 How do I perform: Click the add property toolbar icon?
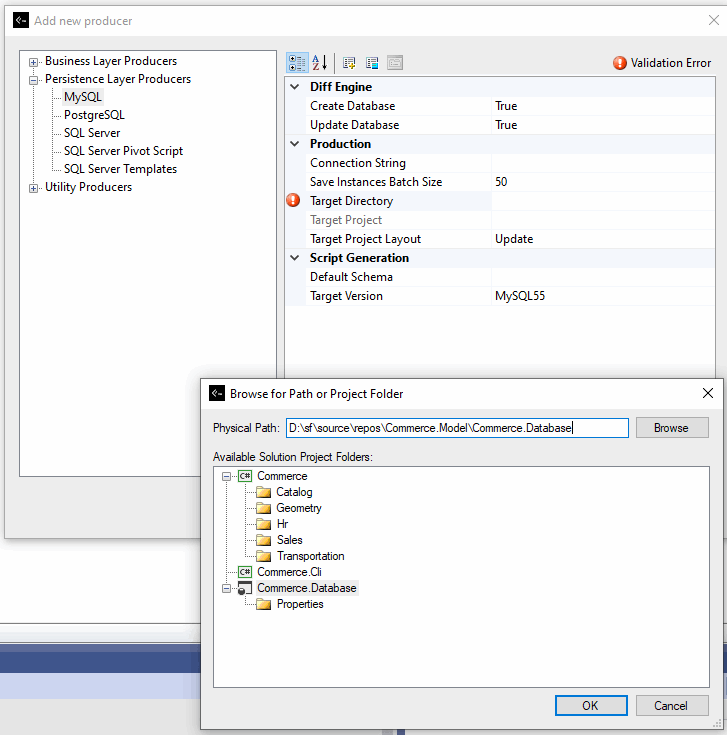(349, 63)
